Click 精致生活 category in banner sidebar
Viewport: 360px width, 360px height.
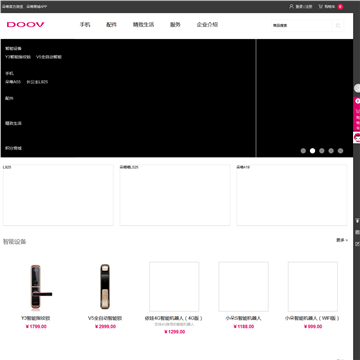(x=13, y=123)
